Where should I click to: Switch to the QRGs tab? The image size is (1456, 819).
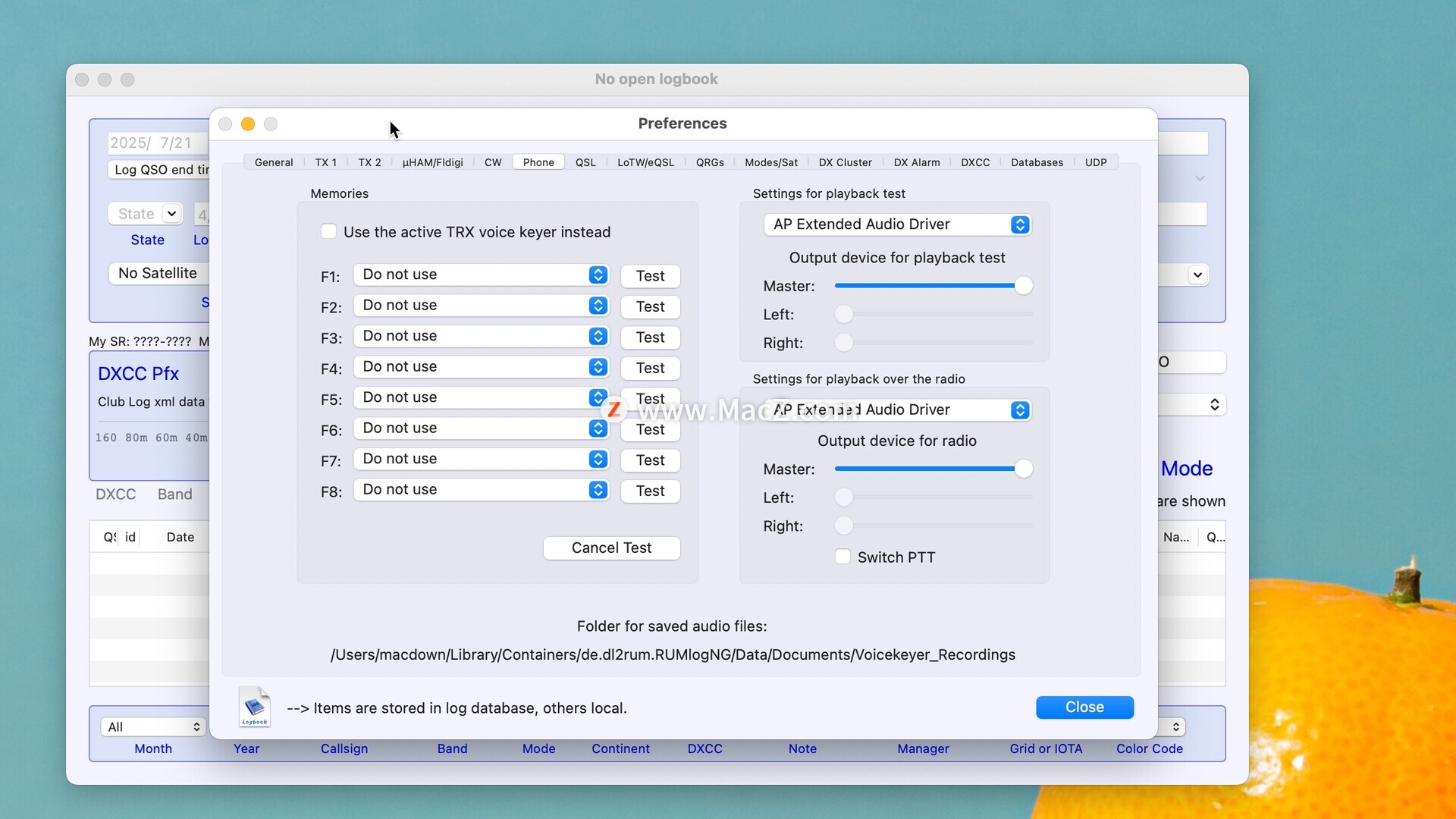[710, 162]
